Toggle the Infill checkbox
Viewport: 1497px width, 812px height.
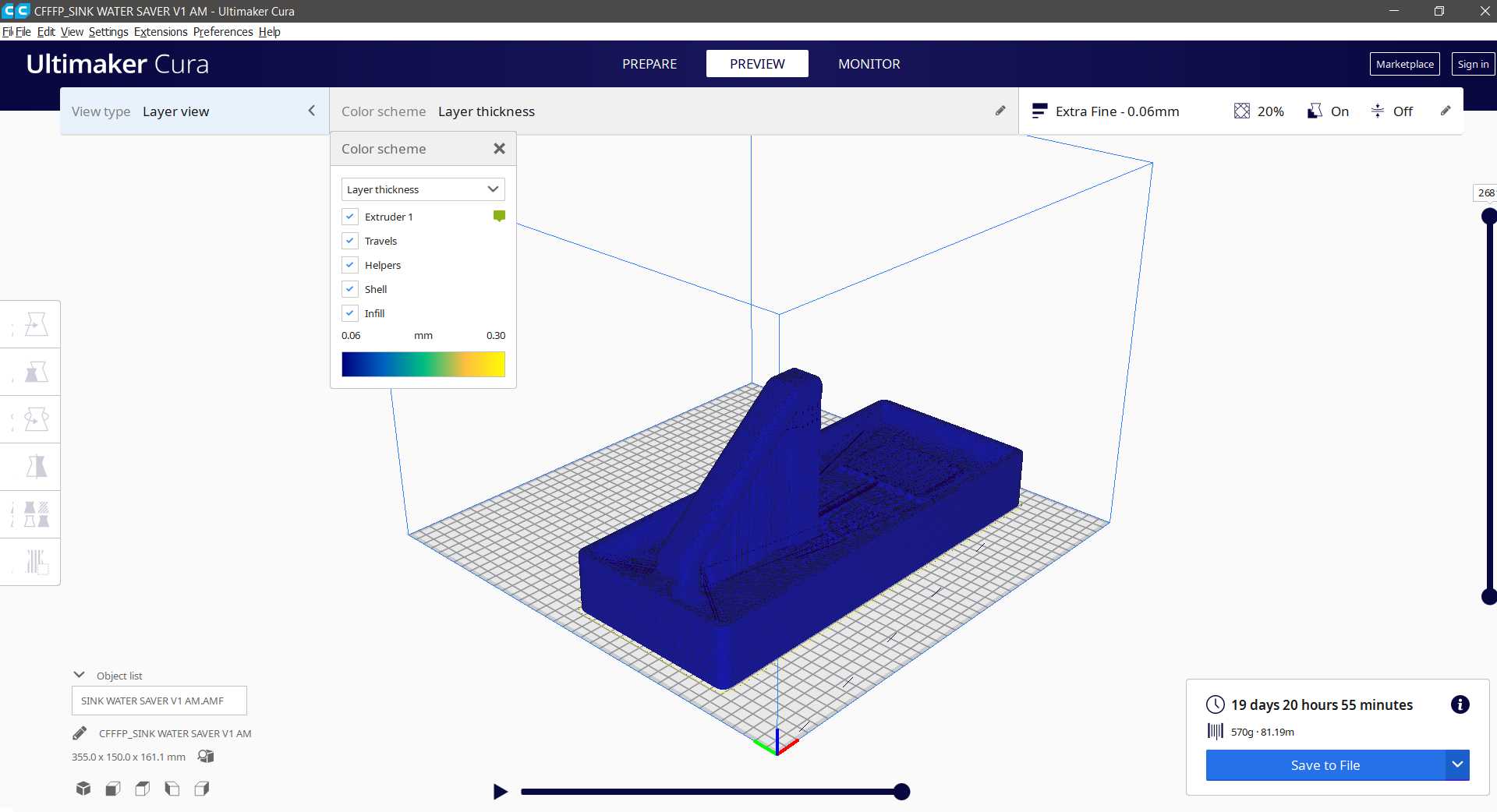pyautogui.click(x=350, y=313)
